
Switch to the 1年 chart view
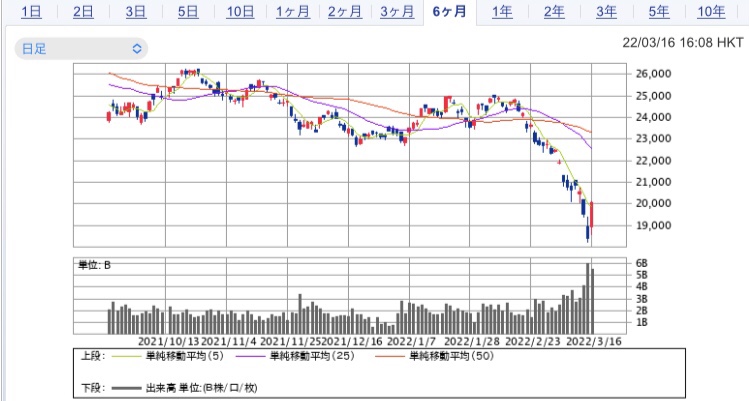(x=502, y=13)
